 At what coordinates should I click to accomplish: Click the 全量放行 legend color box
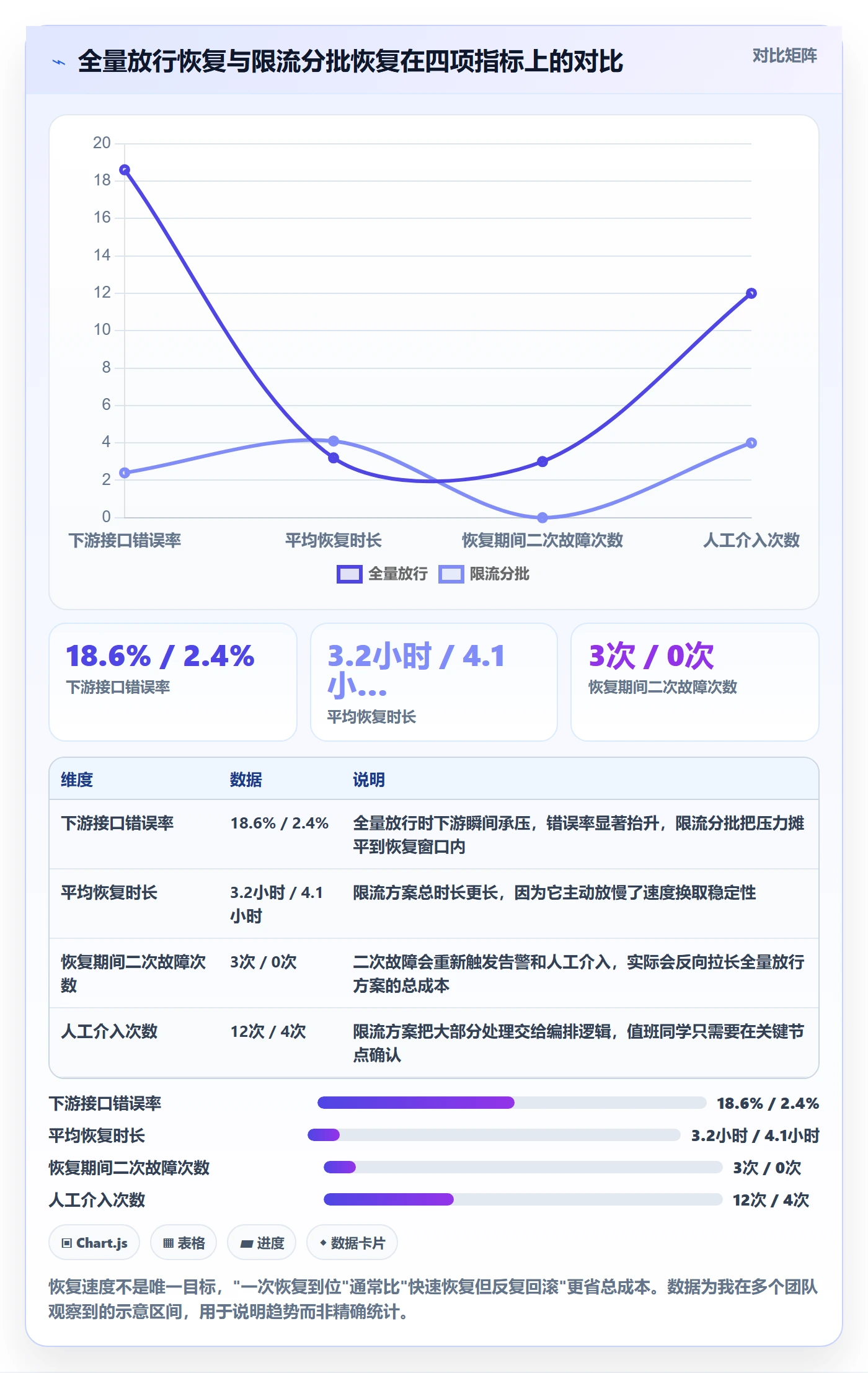[350, 574]
